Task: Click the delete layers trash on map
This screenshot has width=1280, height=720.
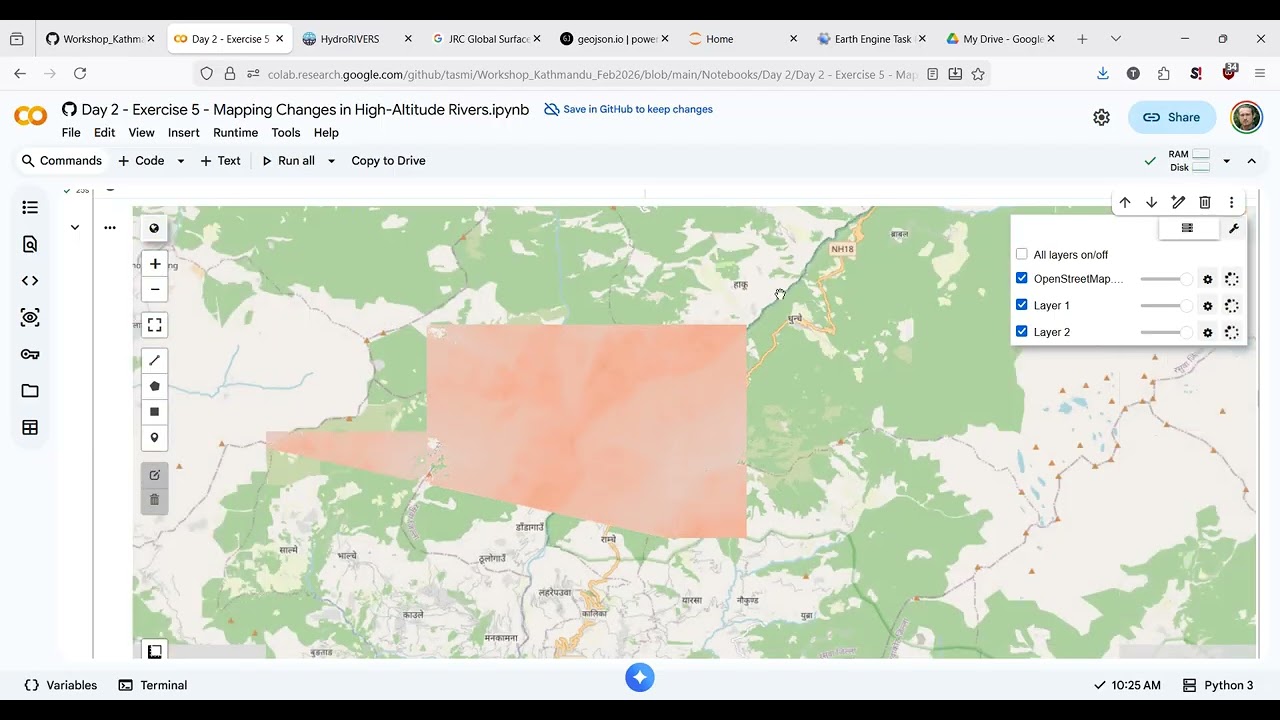Action: coord(154,500)
